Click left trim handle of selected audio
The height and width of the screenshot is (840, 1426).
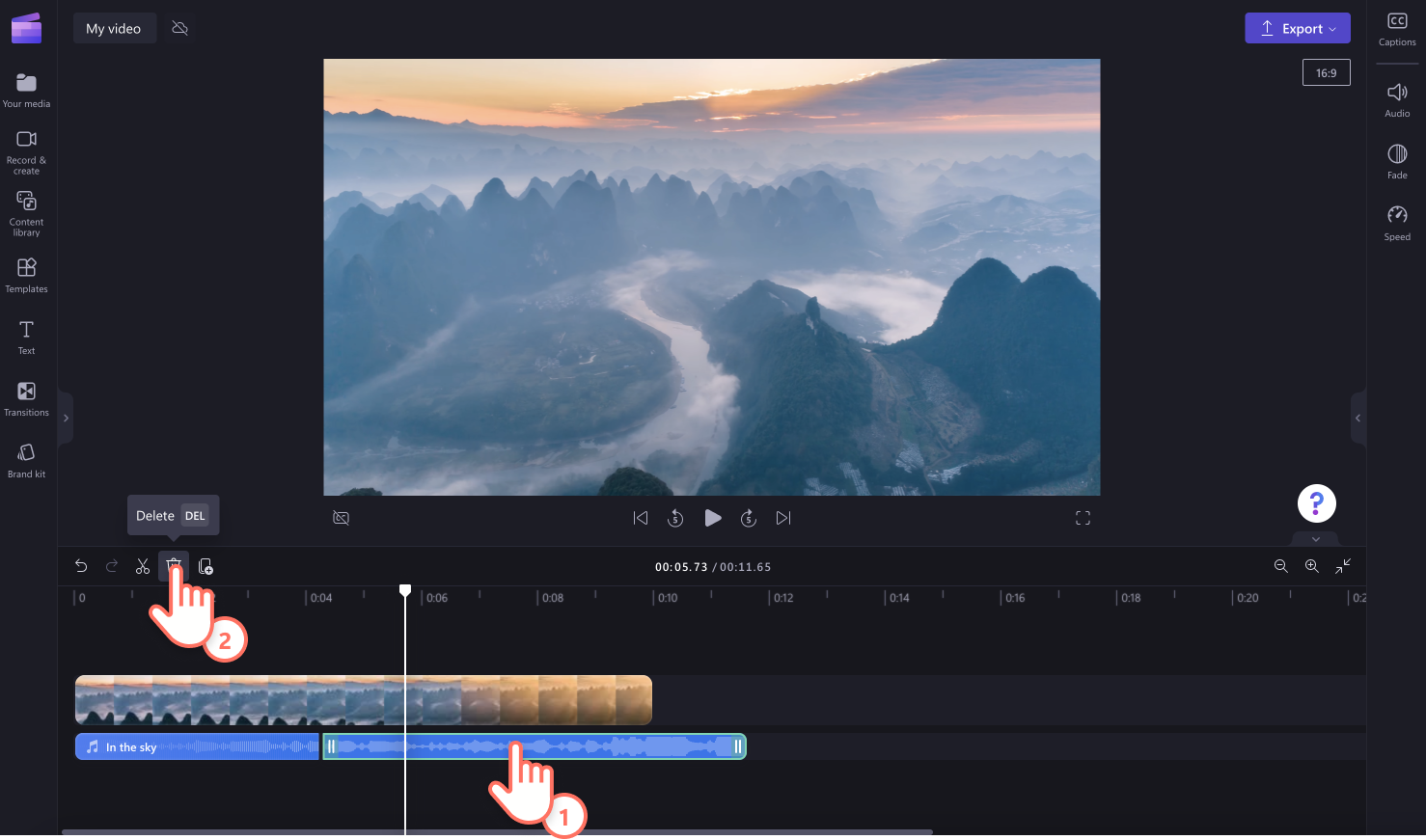tap(331, 746)
